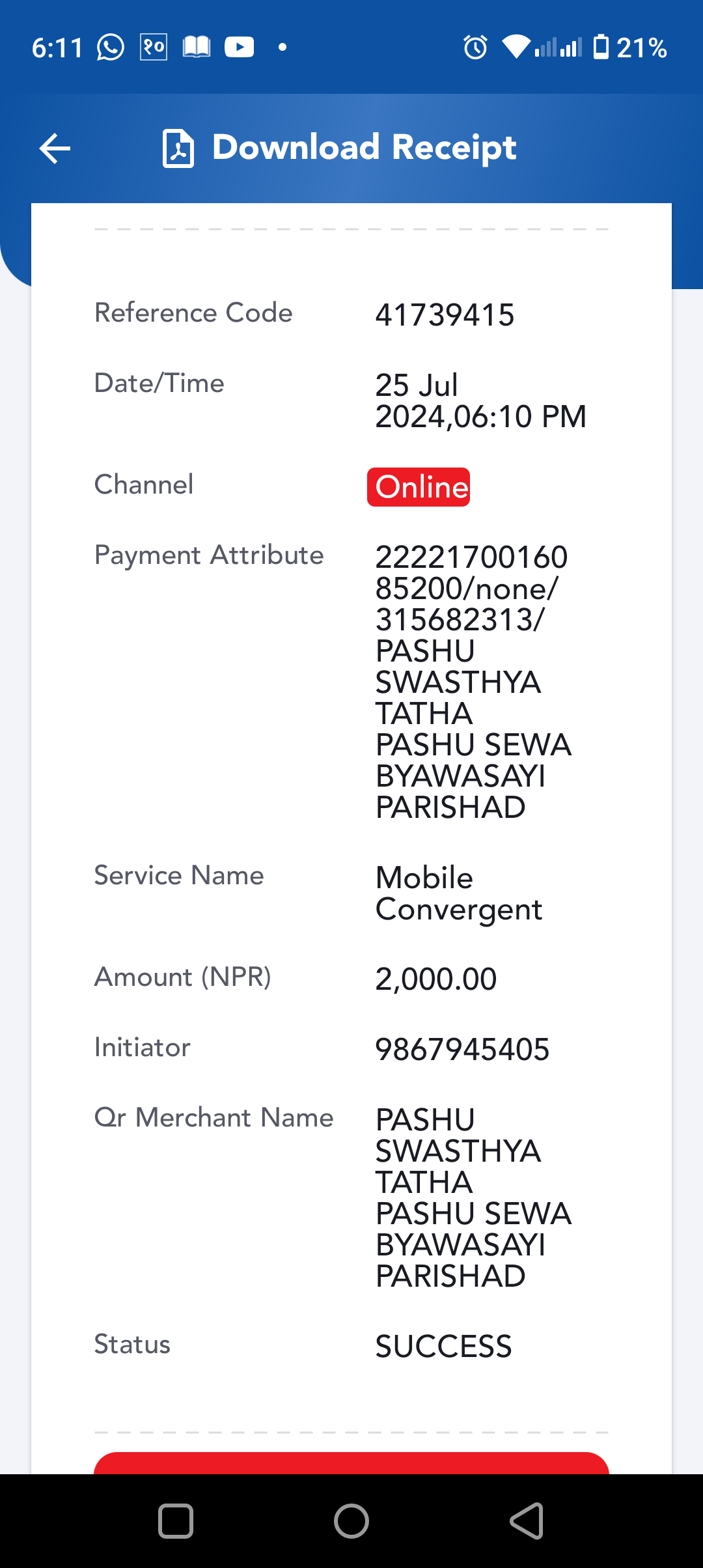Select reference code 41739415
This screenshot has width=703, height=1568.
(x=445, y=315)
